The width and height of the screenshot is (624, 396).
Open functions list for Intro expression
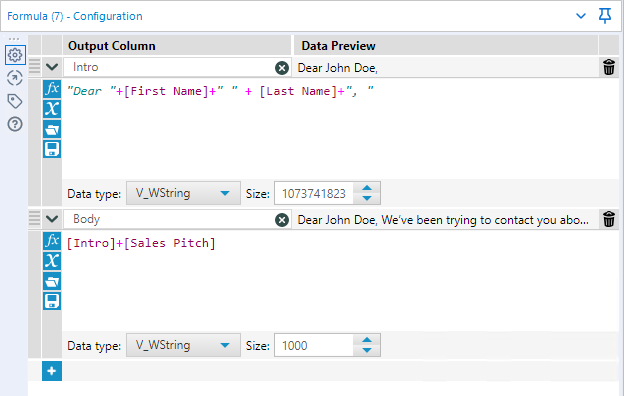(x=52, y=88)
